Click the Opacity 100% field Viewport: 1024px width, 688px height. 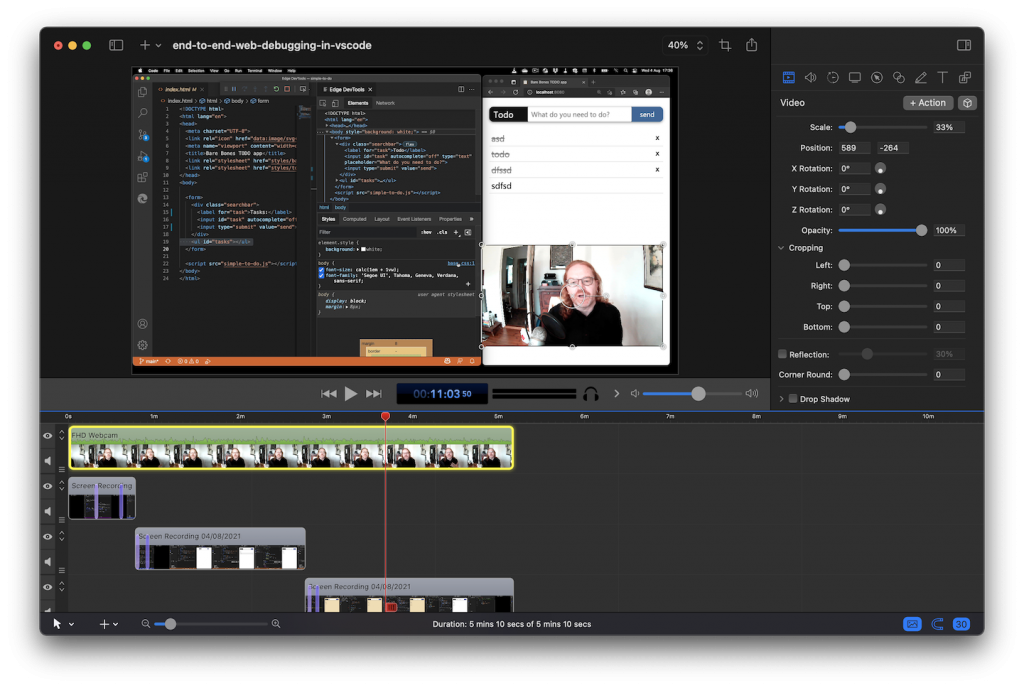point(949,230)
